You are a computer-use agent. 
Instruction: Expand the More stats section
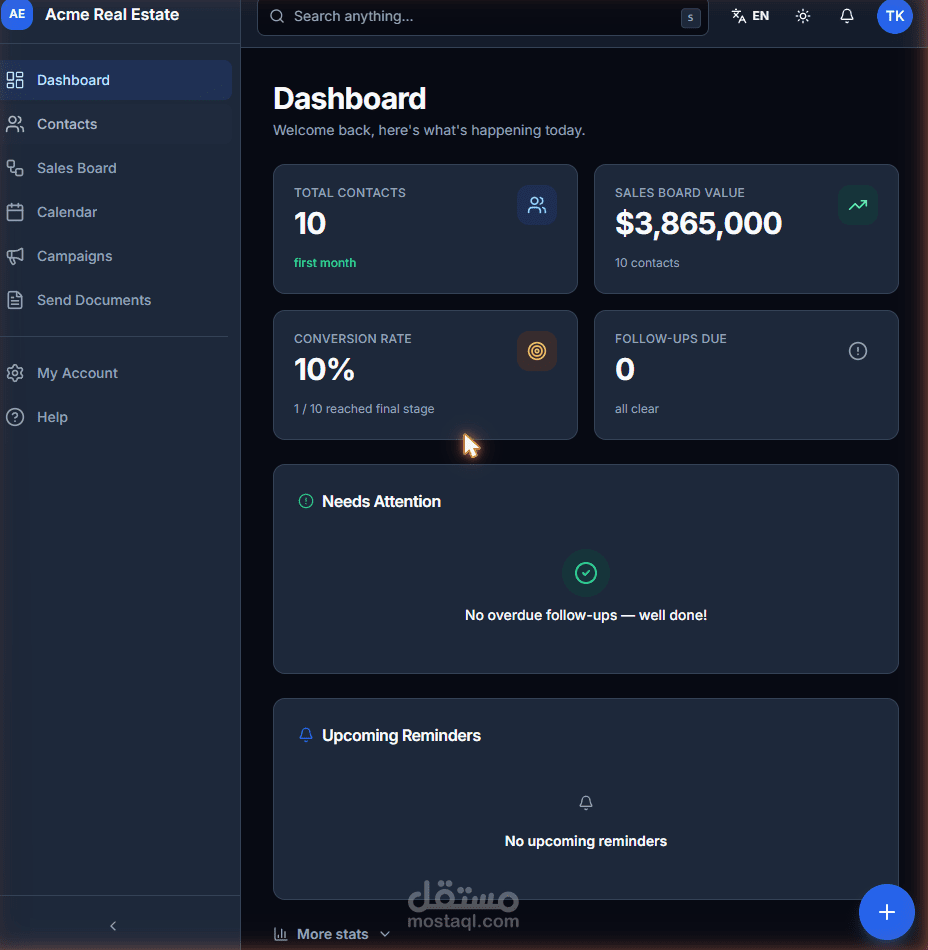pos(332,934)
